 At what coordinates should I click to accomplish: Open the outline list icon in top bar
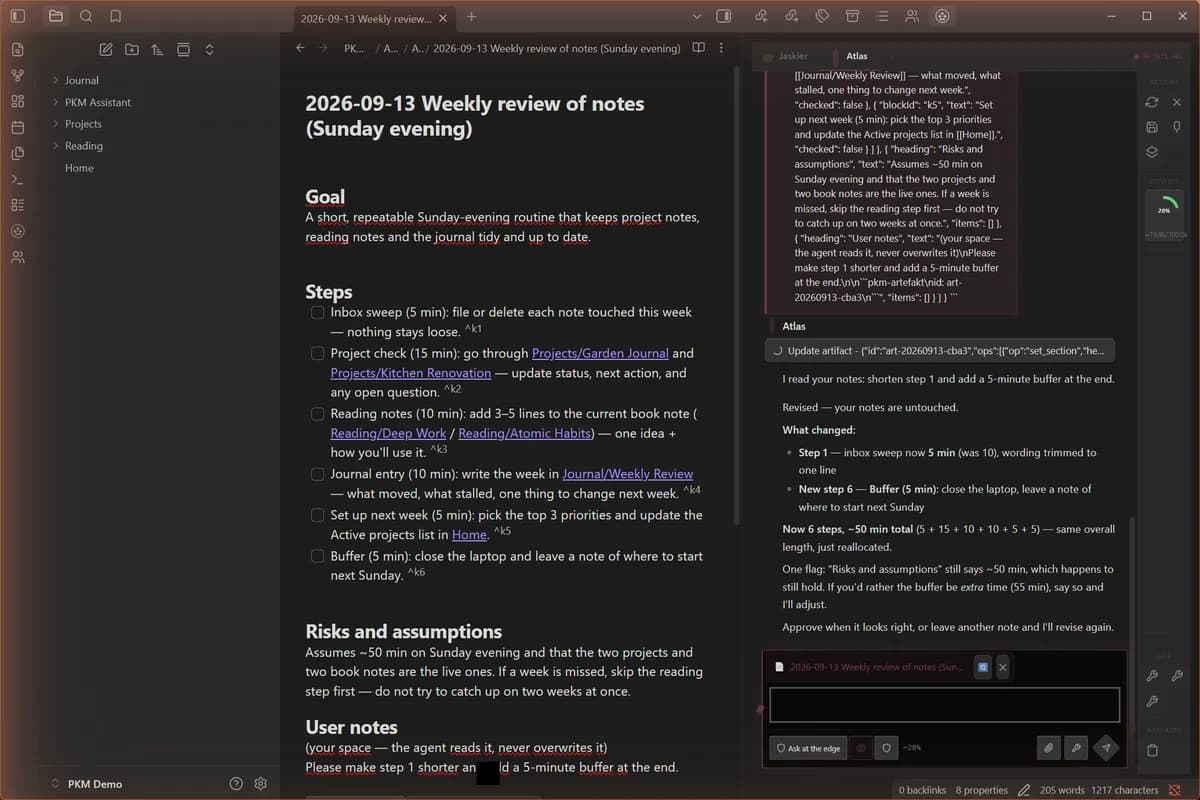coord(882,16)
